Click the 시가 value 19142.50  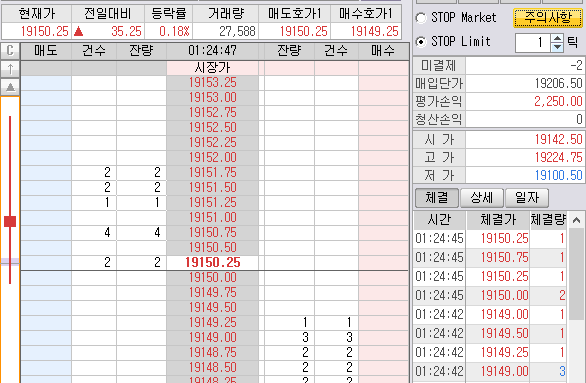point(558,139)
